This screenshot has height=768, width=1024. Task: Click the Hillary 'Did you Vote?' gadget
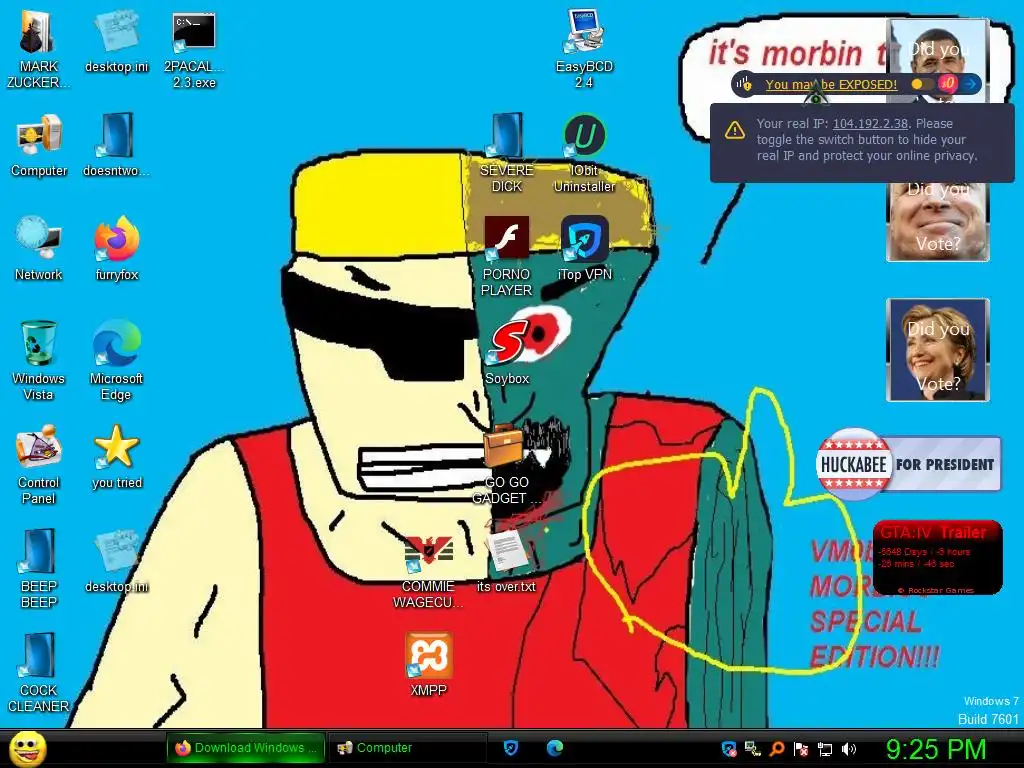(x=938, y=350)
